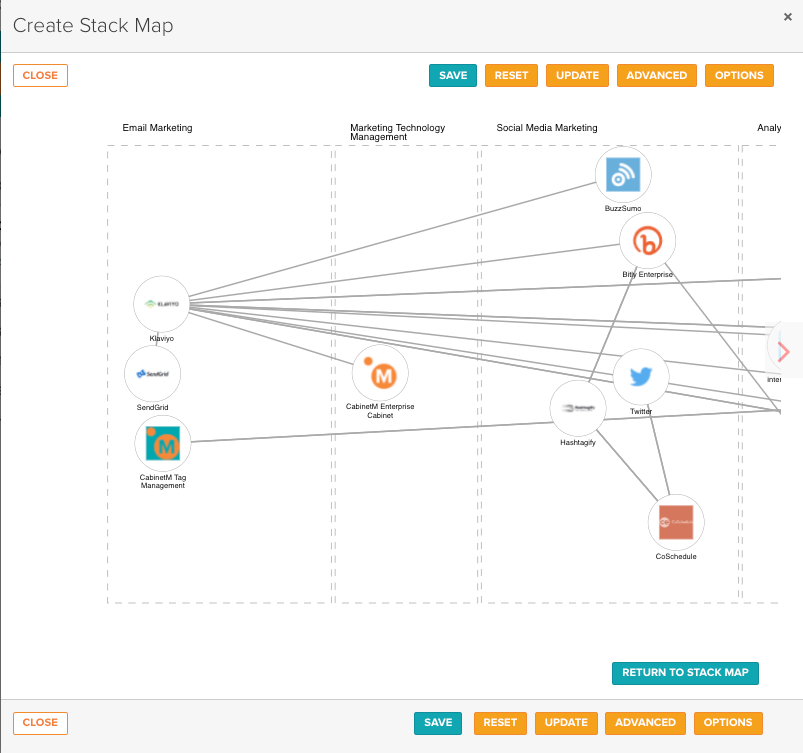Image resolution: width=803 pixels, height=753 pixels.
Task: Click the top UPDATE button
Action: (x=577, y=75)
